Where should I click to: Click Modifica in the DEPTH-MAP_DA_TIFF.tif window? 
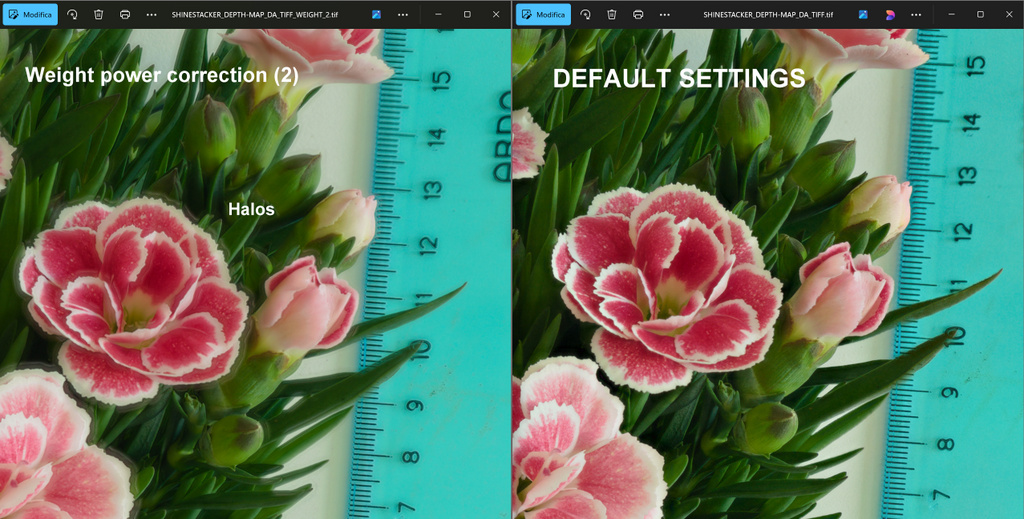click(x=543, y=14)
